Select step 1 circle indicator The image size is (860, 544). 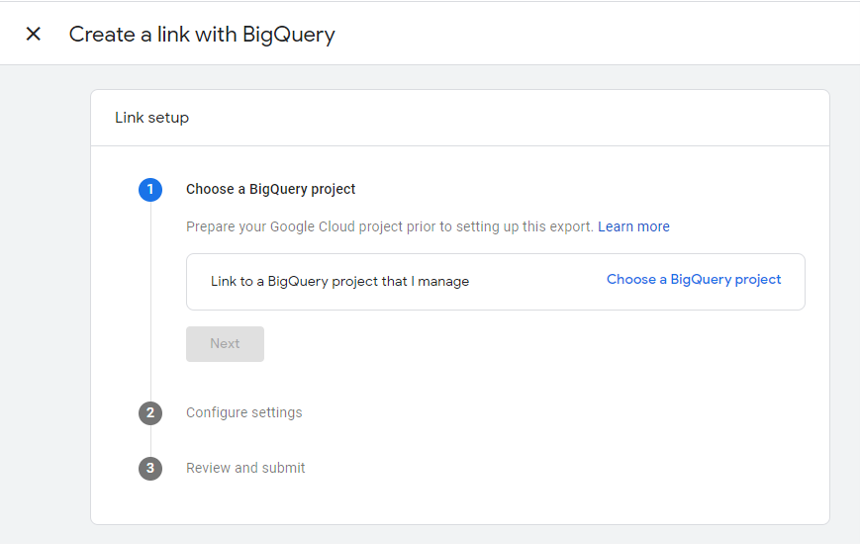click(x=150, y=190)
